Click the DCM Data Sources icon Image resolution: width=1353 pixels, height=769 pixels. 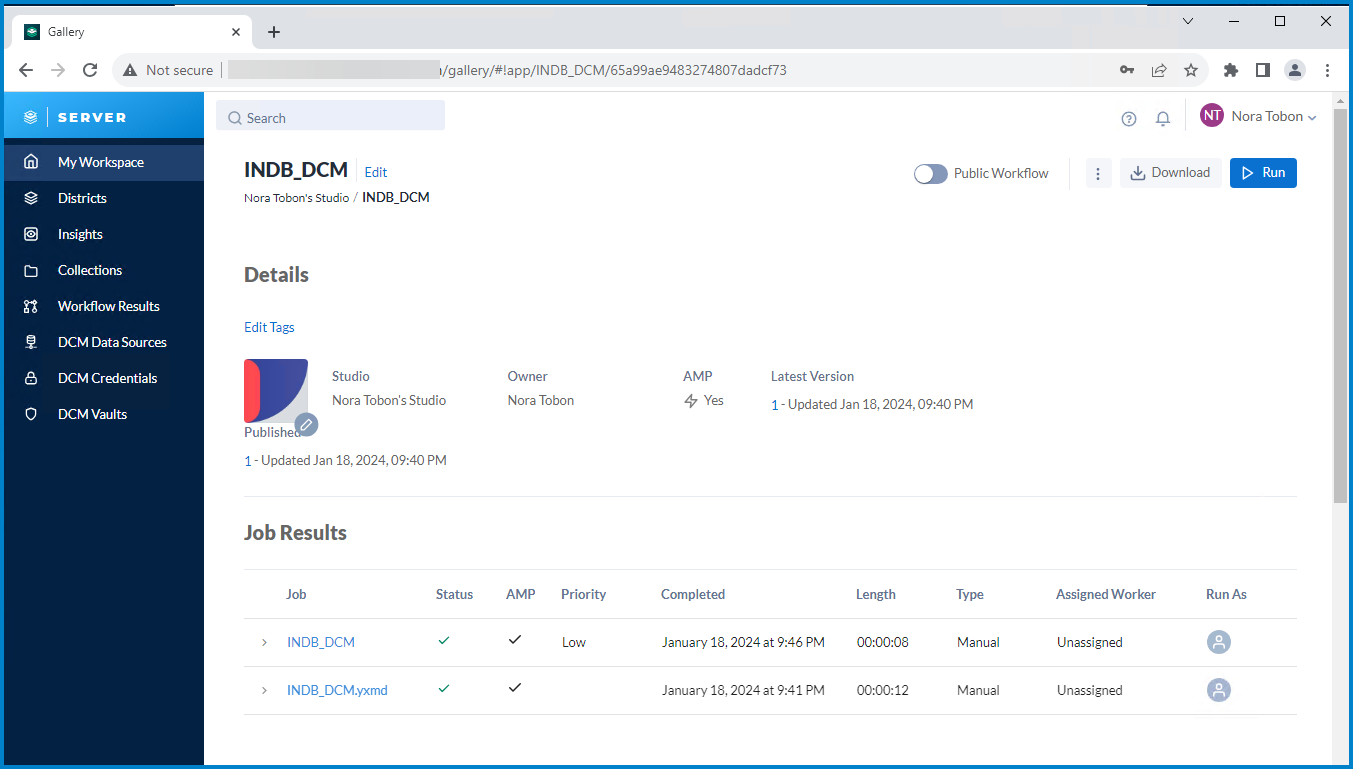click(x=31, y=342)
